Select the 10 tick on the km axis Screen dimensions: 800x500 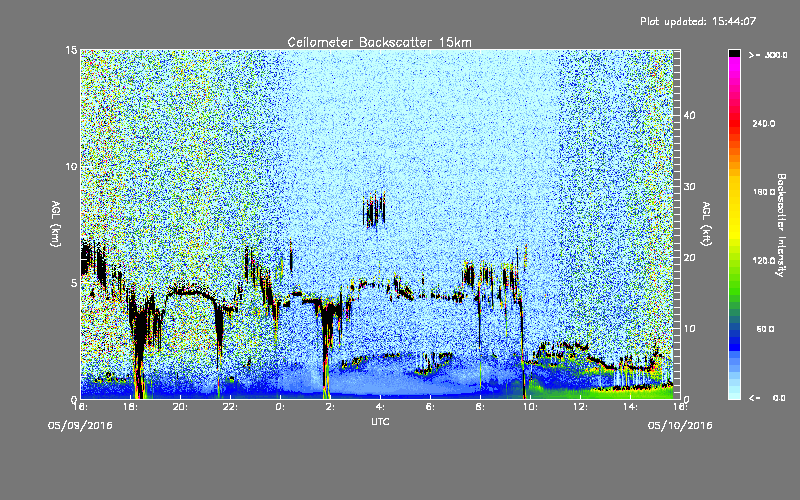coord(71,166)
